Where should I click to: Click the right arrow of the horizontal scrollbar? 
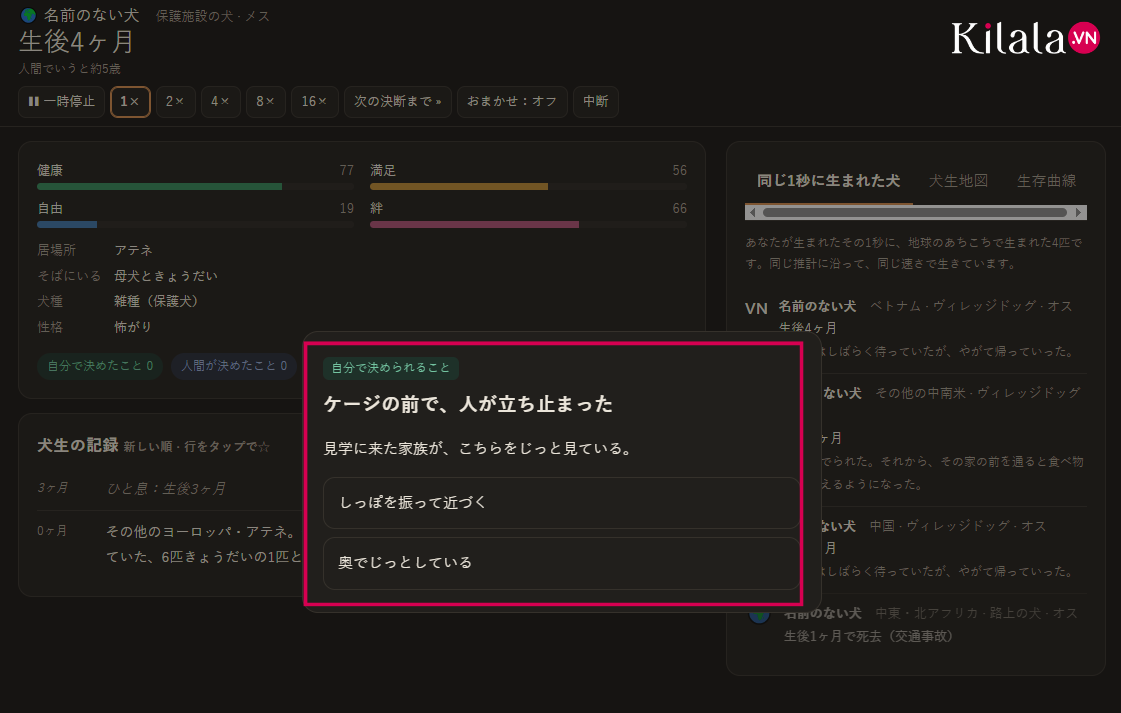1079,212
